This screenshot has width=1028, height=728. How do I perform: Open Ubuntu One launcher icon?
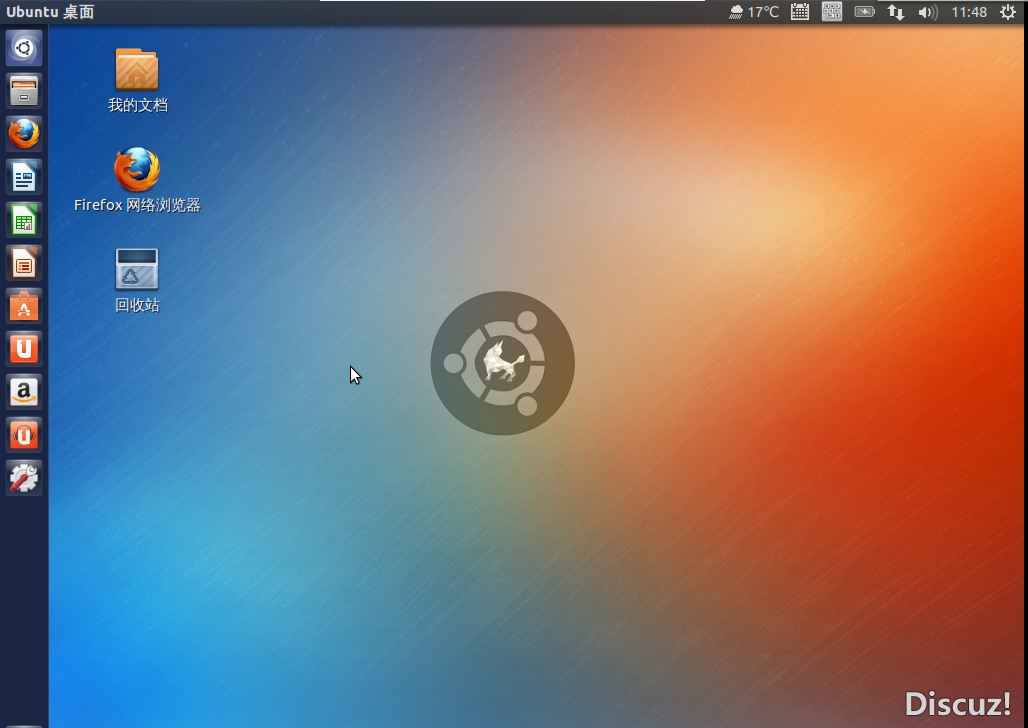(x=24, y=349)
